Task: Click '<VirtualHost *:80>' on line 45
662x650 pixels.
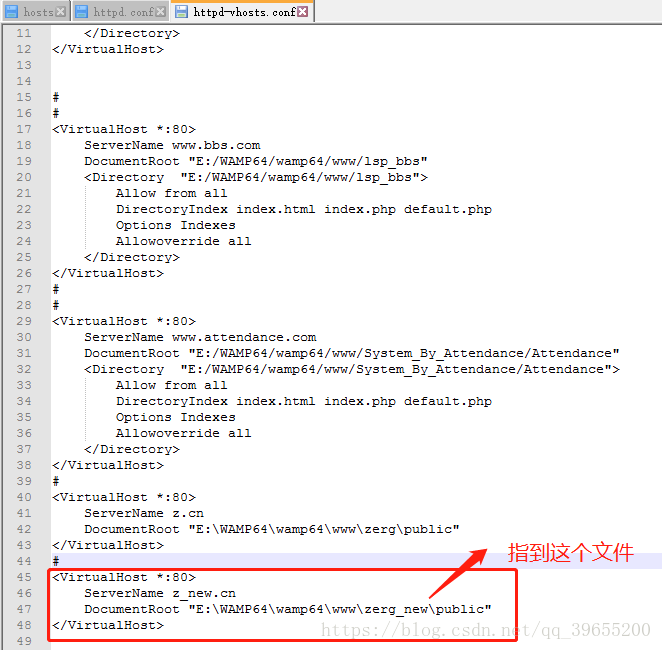Action: (x=124, y=577)
